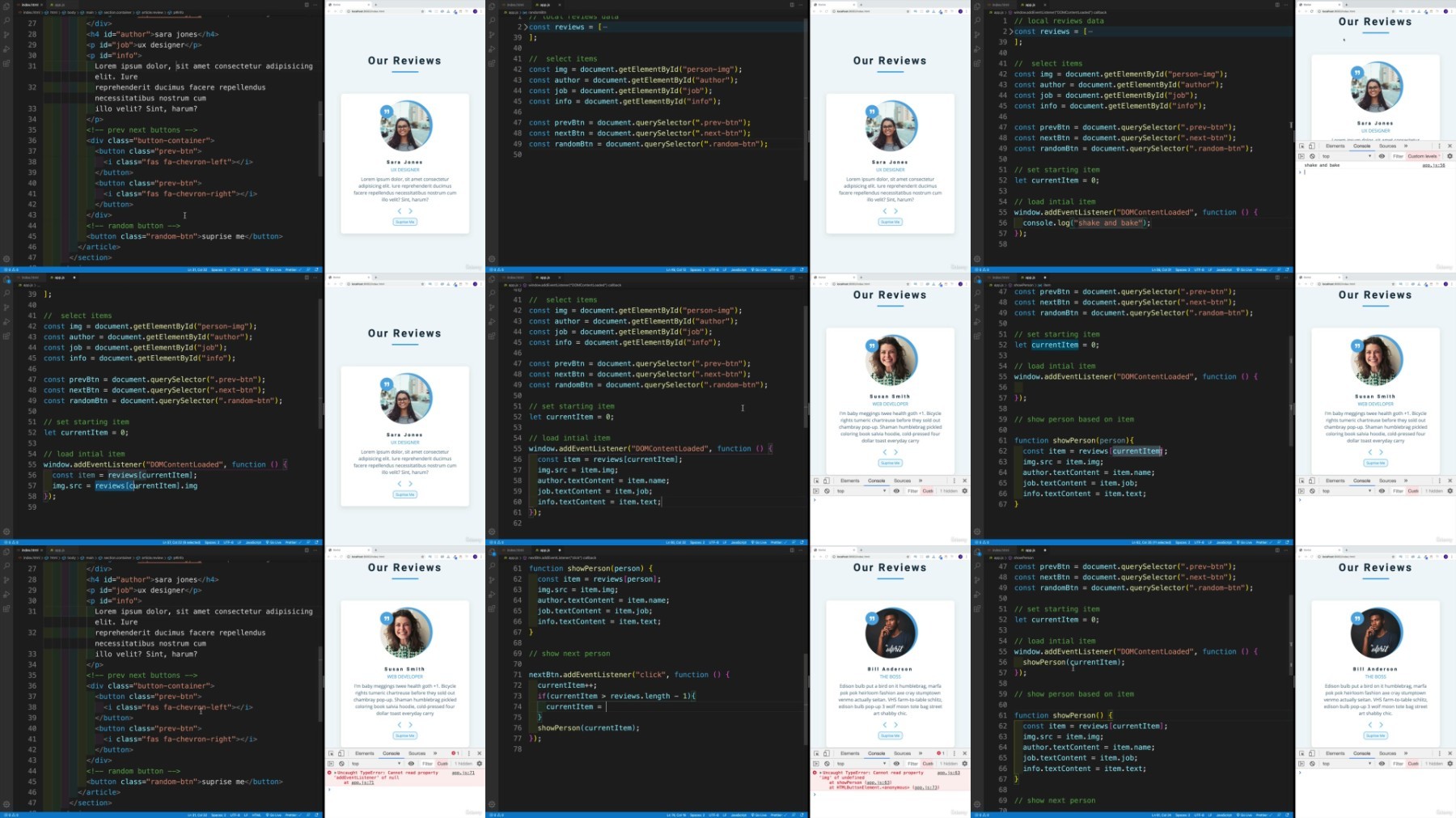Open Elements tab in DevTools logging 'shake and bake'

[1335, 146]
